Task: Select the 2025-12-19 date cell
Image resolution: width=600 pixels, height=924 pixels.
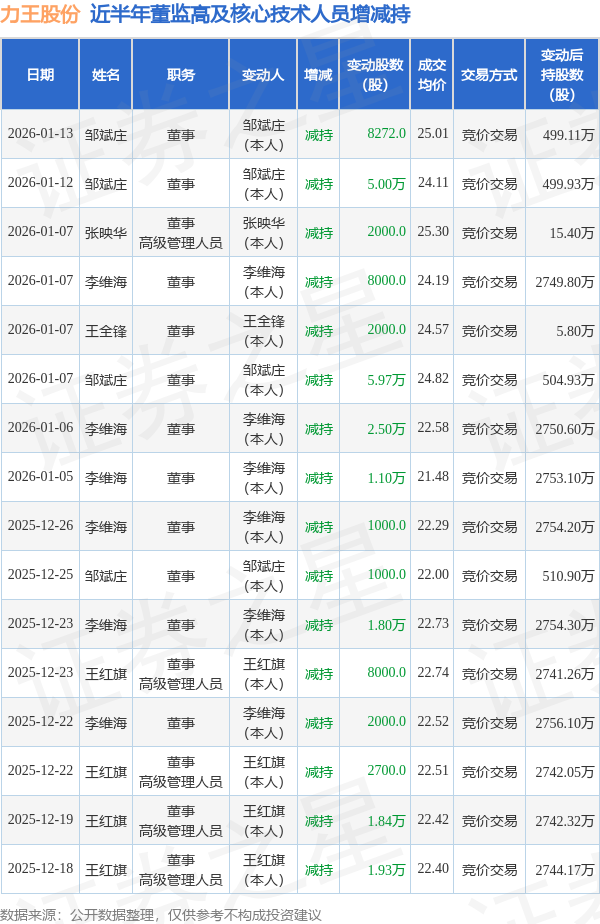Action: pos(40,820)
